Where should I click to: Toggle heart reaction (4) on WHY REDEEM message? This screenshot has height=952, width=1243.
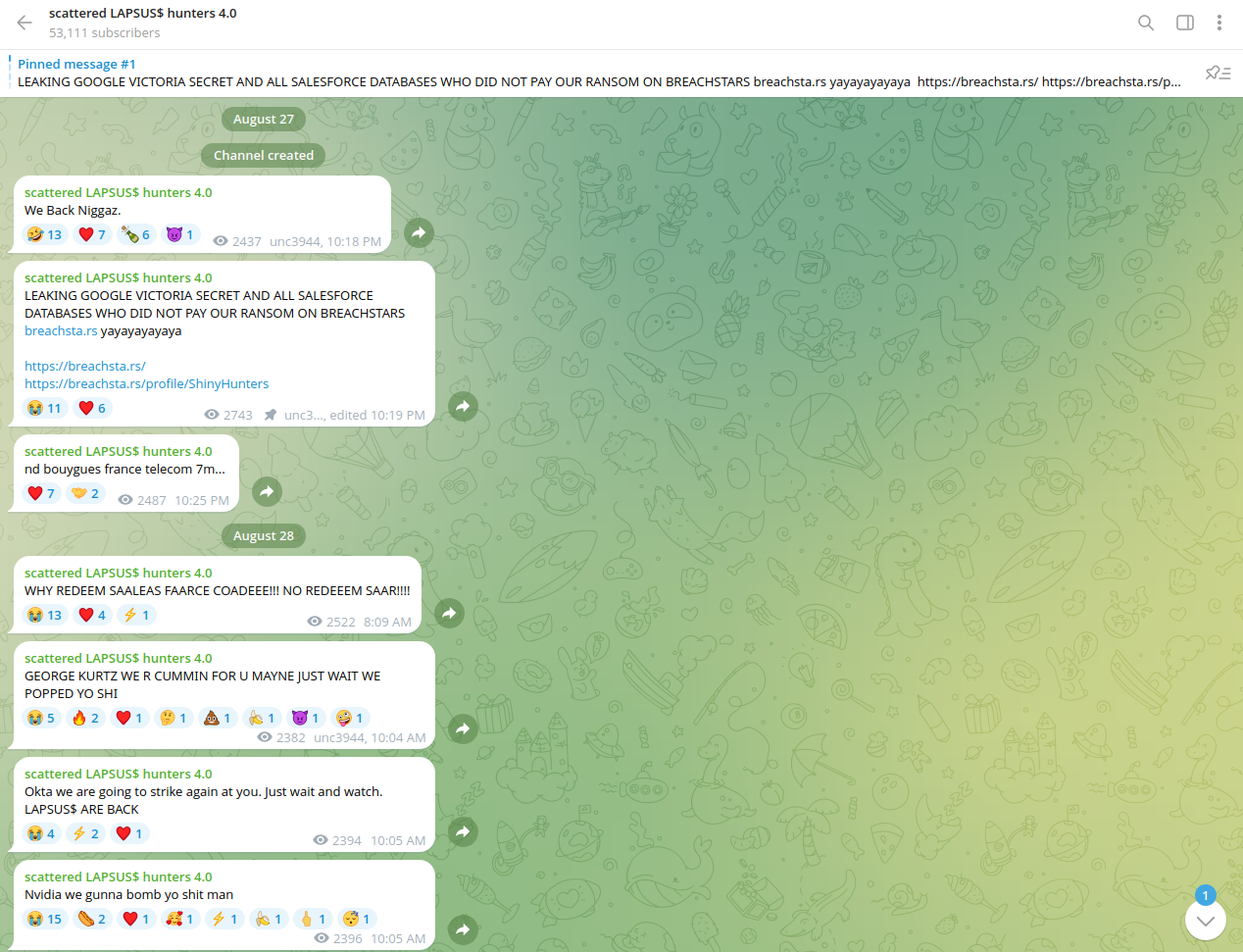coord(92,615)
